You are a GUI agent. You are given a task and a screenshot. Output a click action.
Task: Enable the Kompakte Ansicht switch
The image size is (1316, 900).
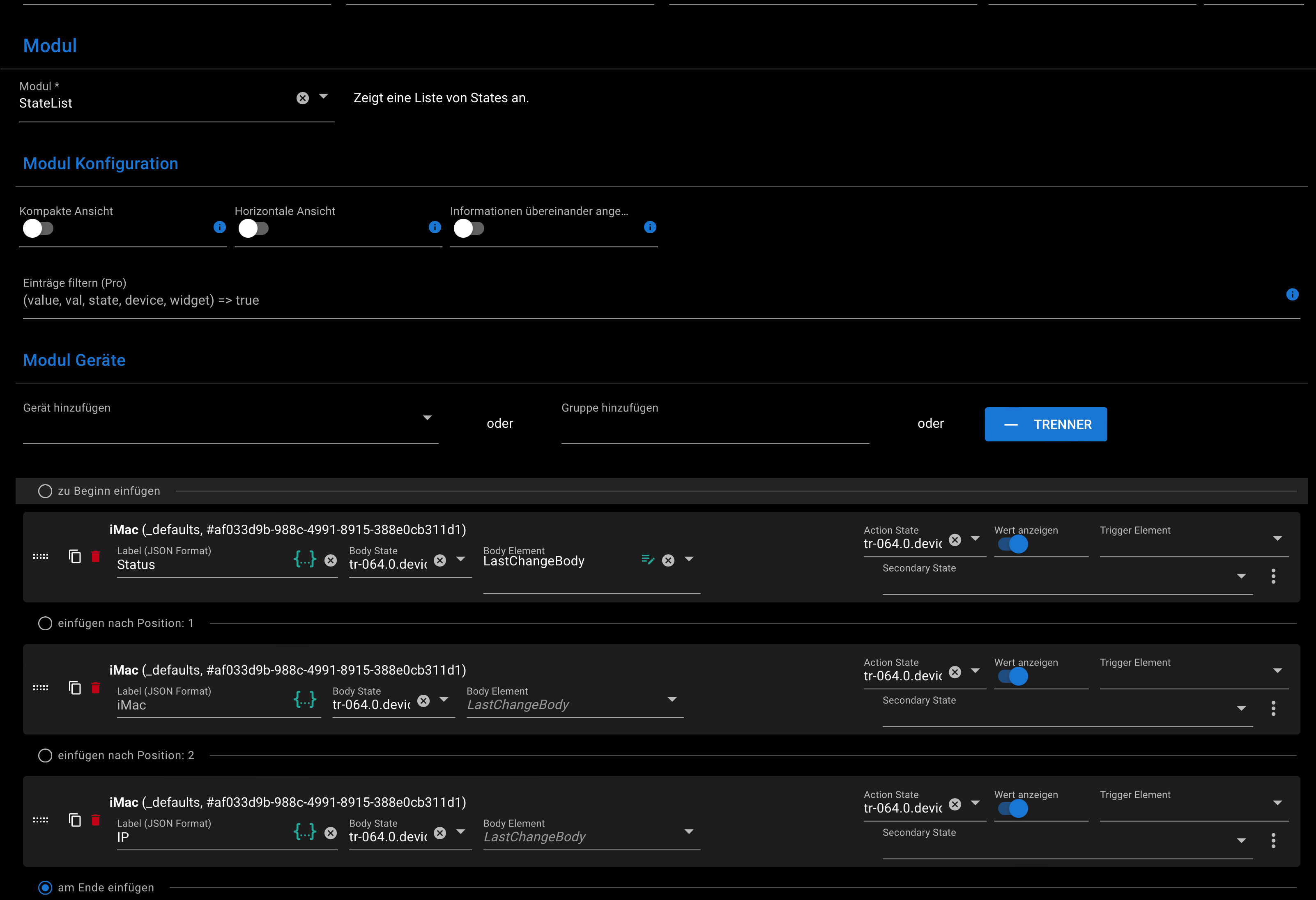38,229
